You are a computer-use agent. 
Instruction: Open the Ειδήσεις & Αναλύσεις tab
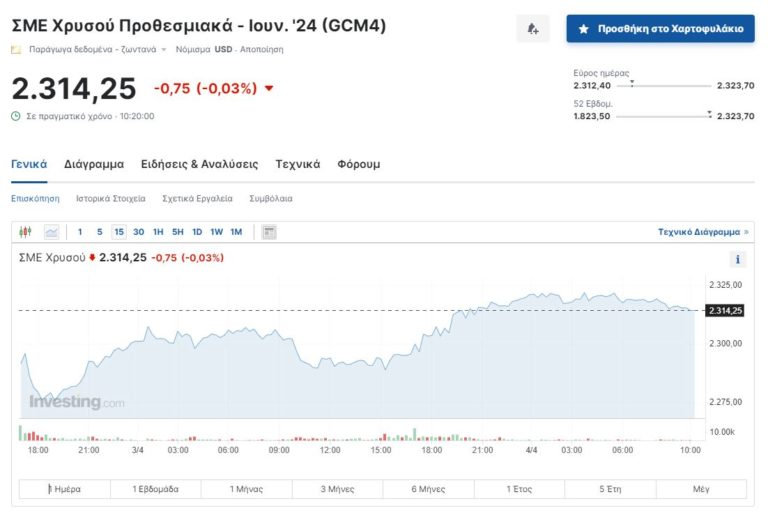(199, 164)
